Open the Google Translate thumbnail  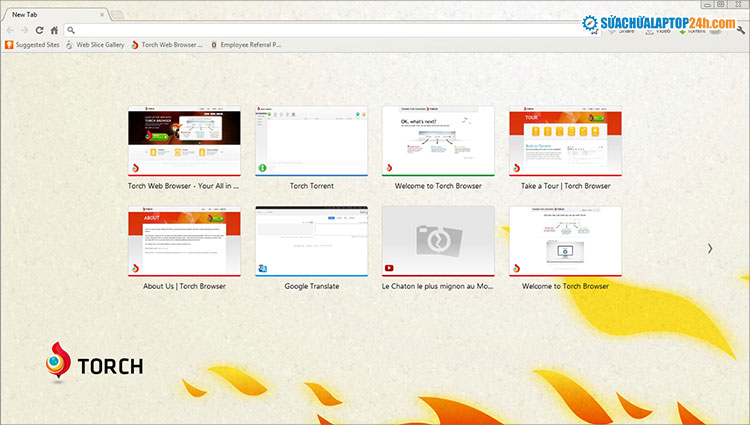pyautogui.click(x=311, y=240)
